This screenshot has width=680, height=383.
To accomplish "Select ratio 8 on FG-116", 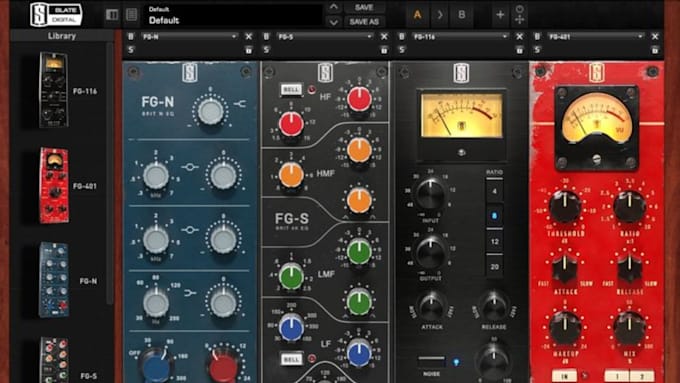I will coord(494,216).
